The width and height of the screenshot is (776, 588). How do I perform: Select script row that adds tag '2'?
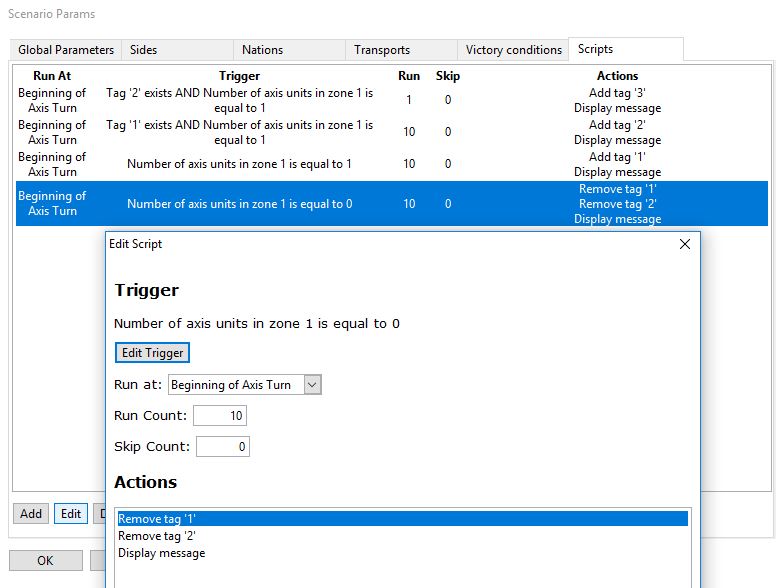(240, 132)
